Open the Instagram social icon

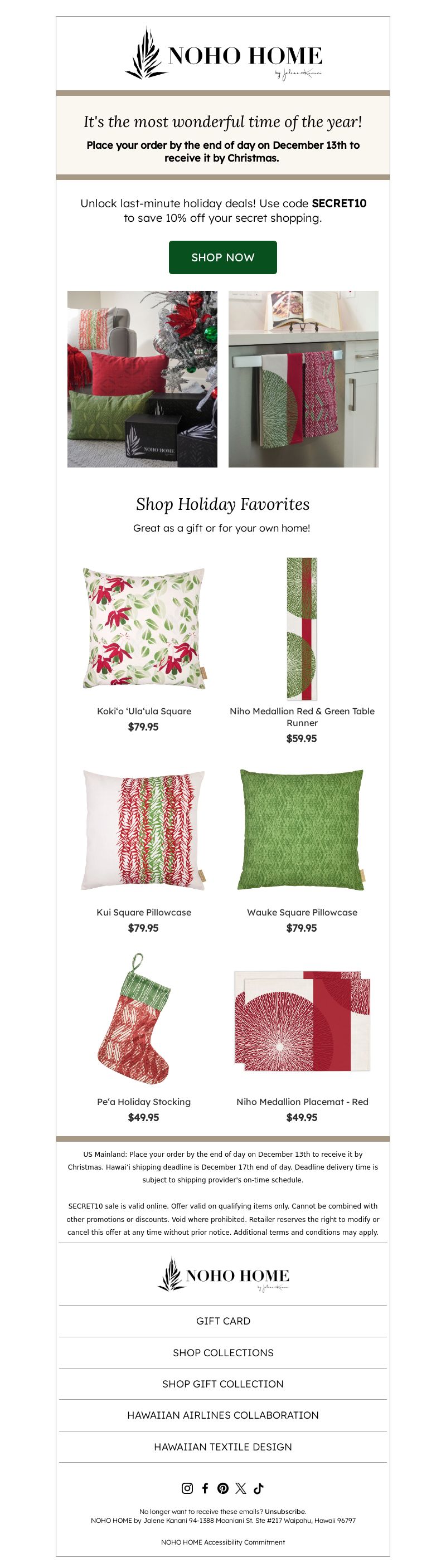tap(187, 1488)
